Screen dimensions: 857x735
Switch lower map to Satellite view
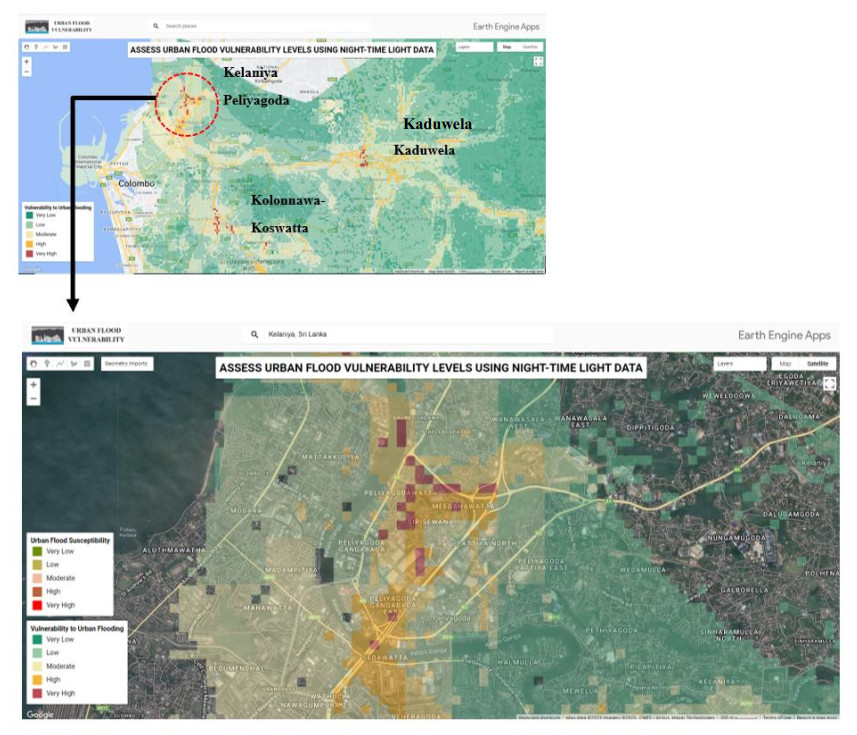[x=817, y=364]
